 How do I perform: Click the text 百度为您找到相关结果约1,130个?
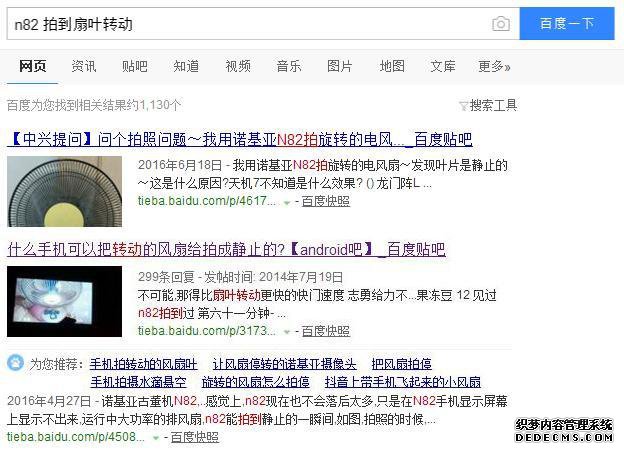tap(94, 105)
